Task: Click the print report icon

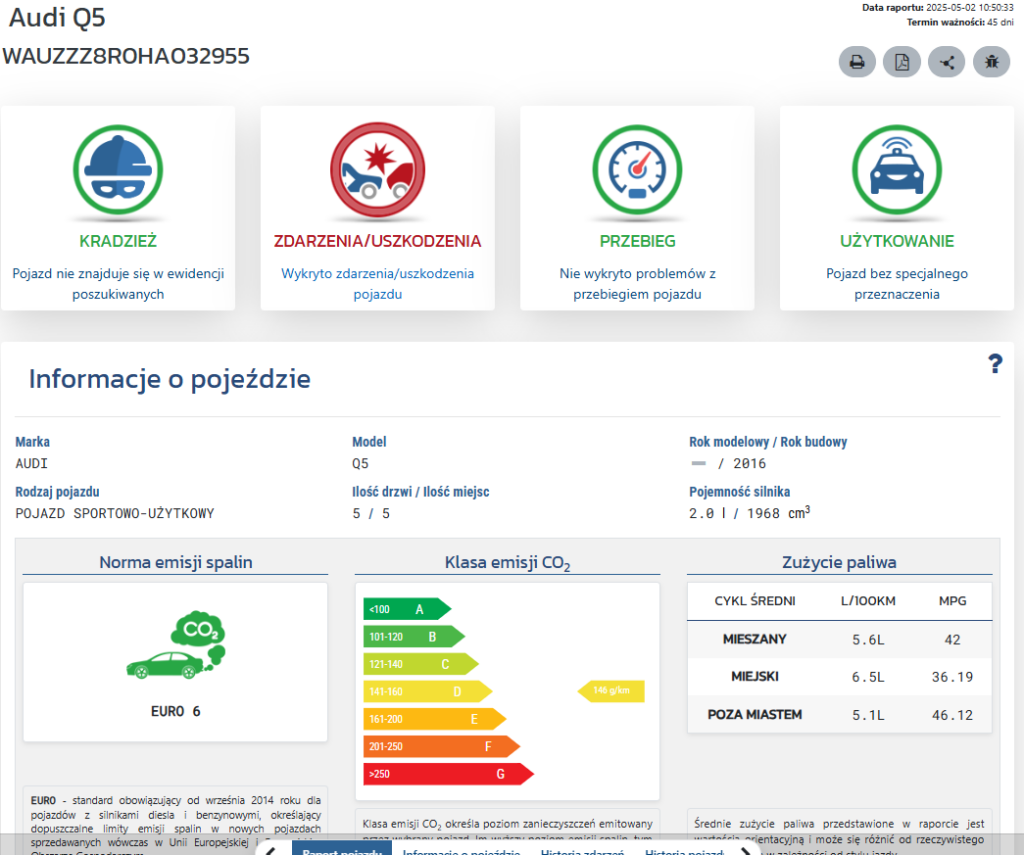Action: point(857,62)
